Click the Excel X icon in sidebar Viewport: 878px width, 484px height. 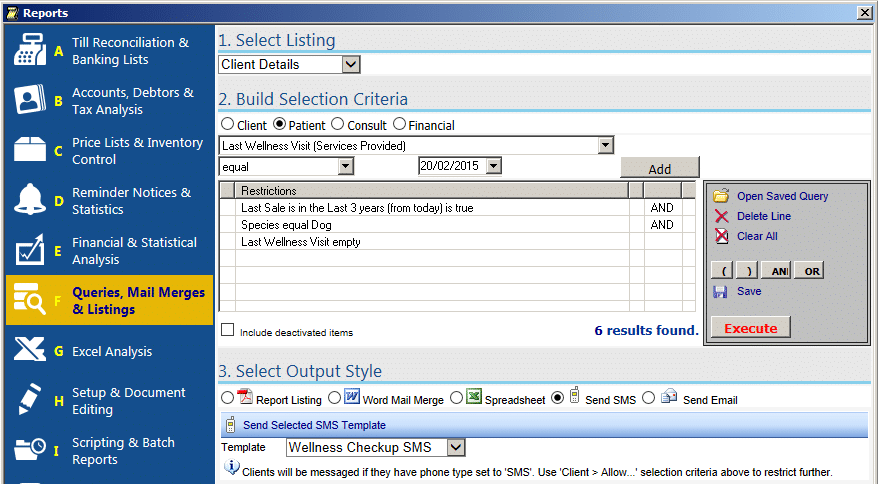click(x=29, y=350)
